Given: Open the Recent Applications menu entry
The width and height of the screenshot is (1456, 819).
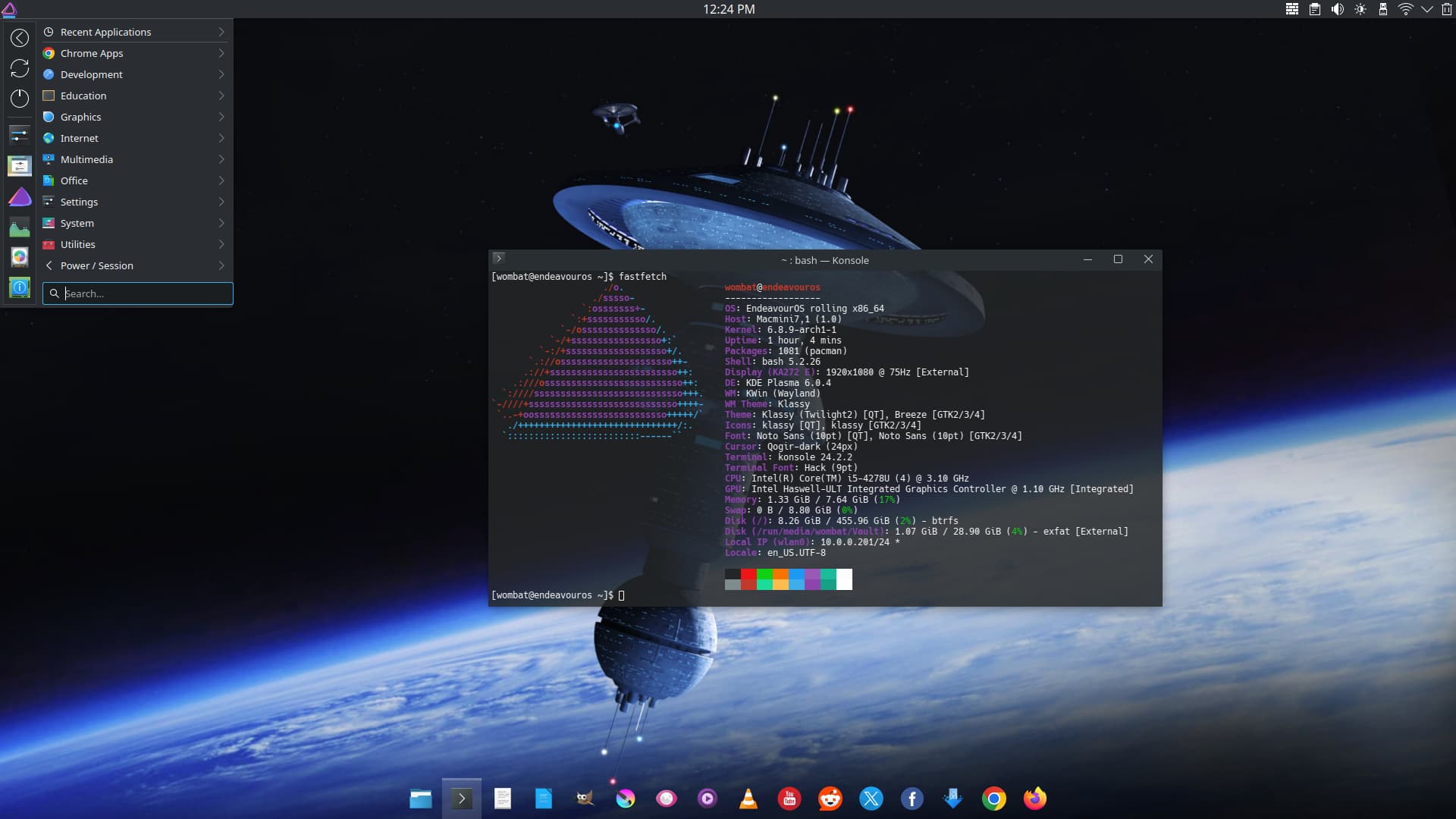Looking at the screenshot, I should pos(105,32).
